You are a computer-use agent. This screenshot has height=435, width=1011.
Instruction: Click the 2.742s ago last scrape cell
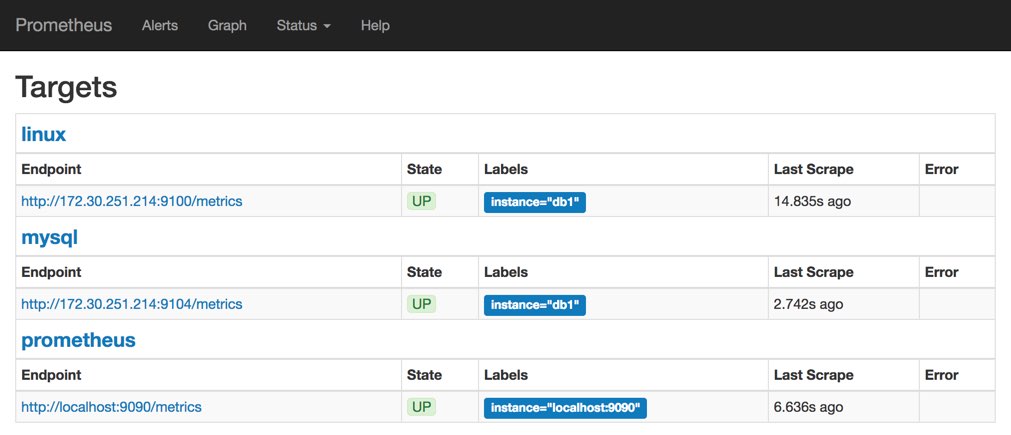(x=808, y=304)
